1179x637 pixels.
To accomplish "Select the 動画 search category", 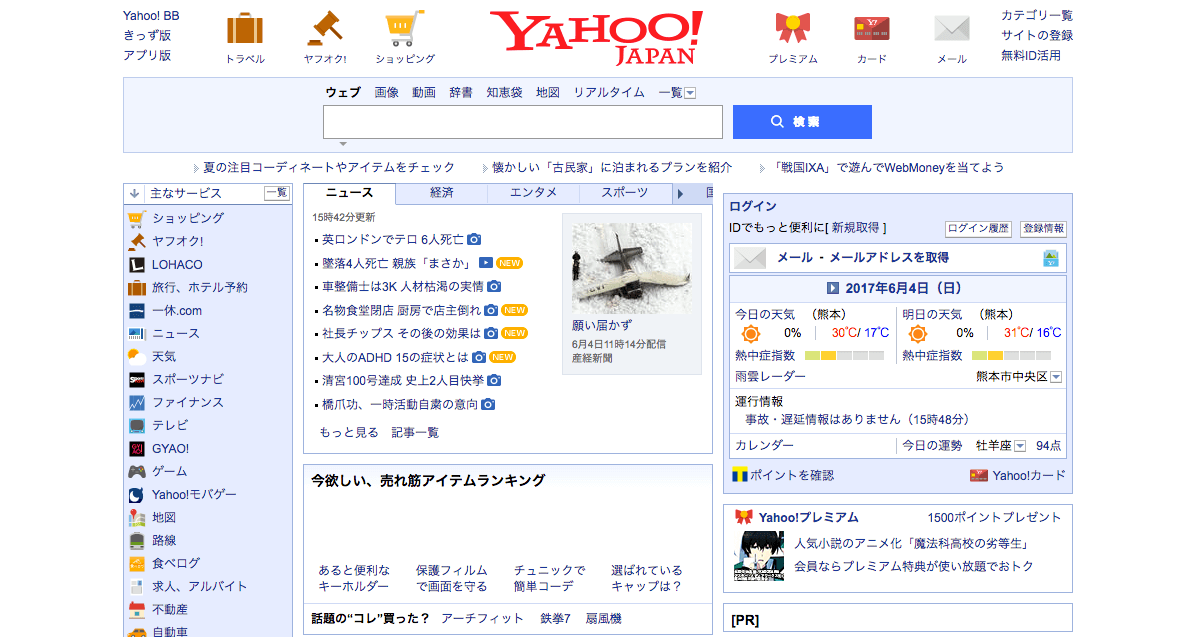I will tap(424, 93).
